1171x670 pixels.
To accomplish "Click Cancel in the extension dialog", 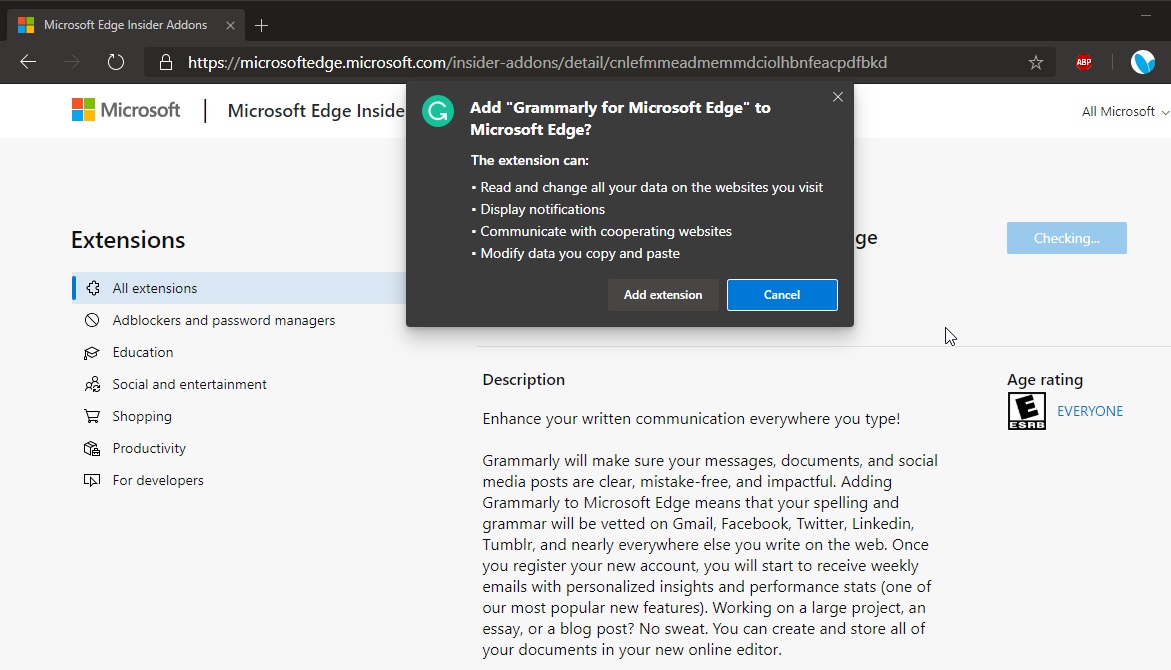I will [782, 295].
